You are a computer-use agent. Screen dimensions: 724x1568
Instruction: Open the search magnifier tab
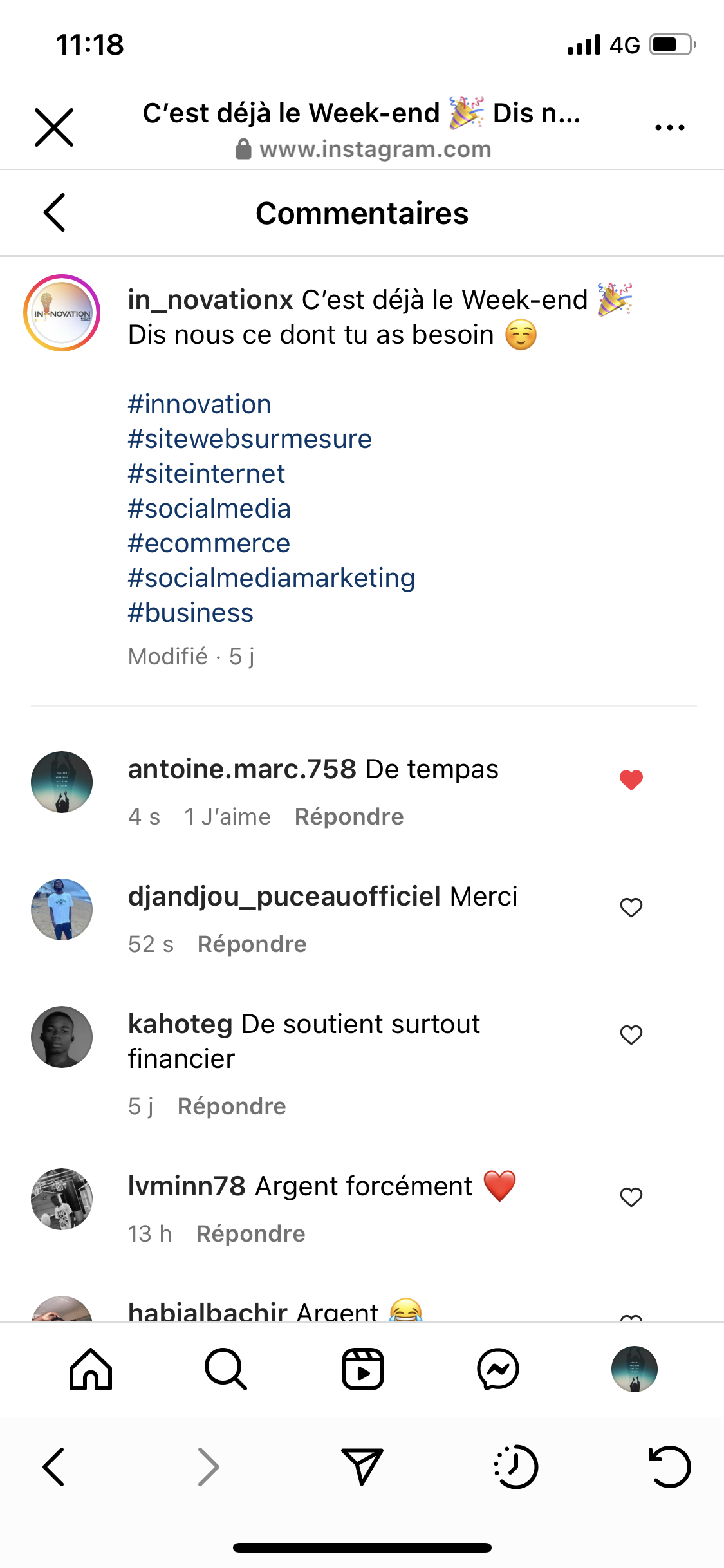(x=225, y=1369)
